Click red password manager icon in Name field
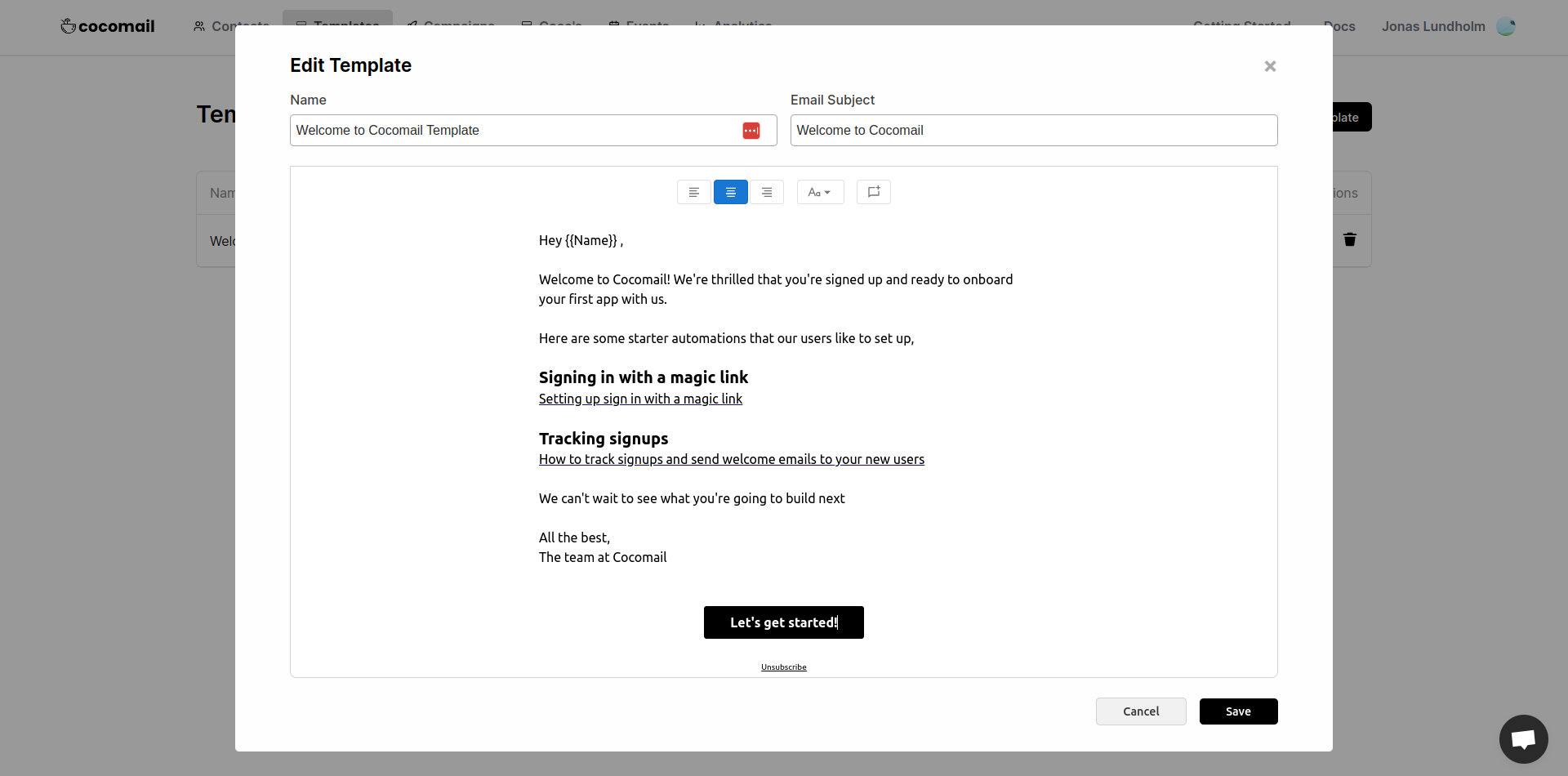This screenshot has width=1568, height=776. (x=751, y=131)
